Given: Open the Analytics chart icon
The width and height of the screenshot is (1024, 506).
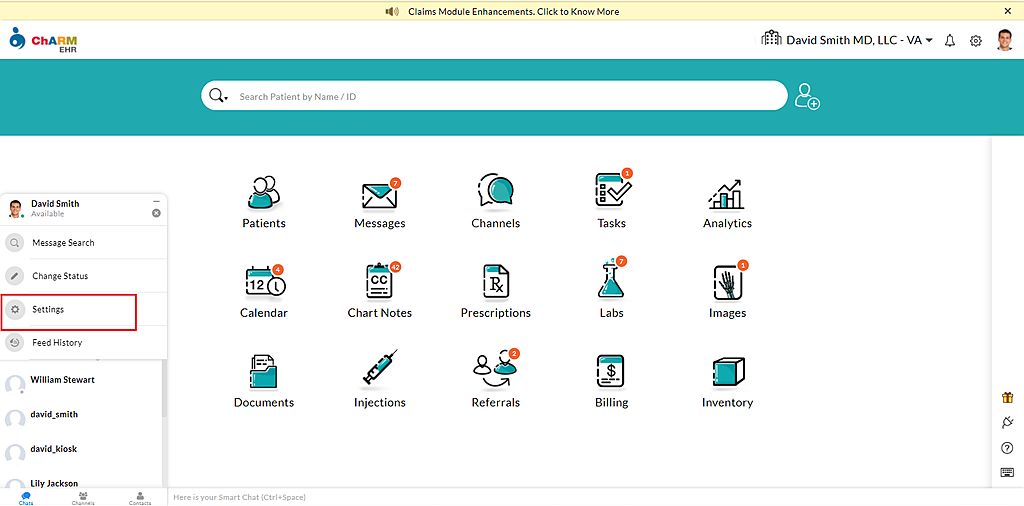Looking at the screenshot, I should [x=727, y=193].
